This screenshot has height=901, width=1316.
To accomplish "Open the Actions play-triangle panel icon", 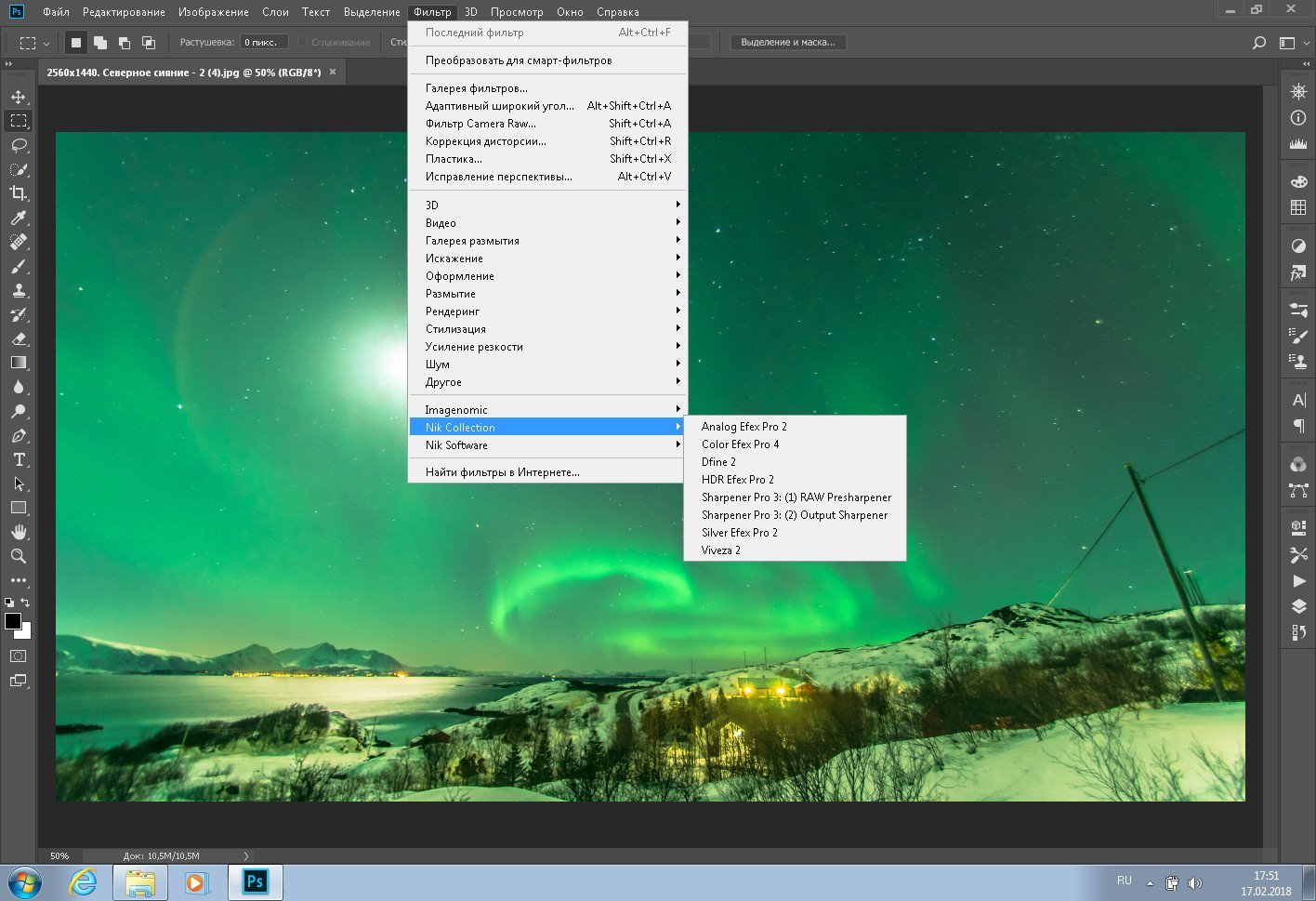I will tap(1298, 580).
